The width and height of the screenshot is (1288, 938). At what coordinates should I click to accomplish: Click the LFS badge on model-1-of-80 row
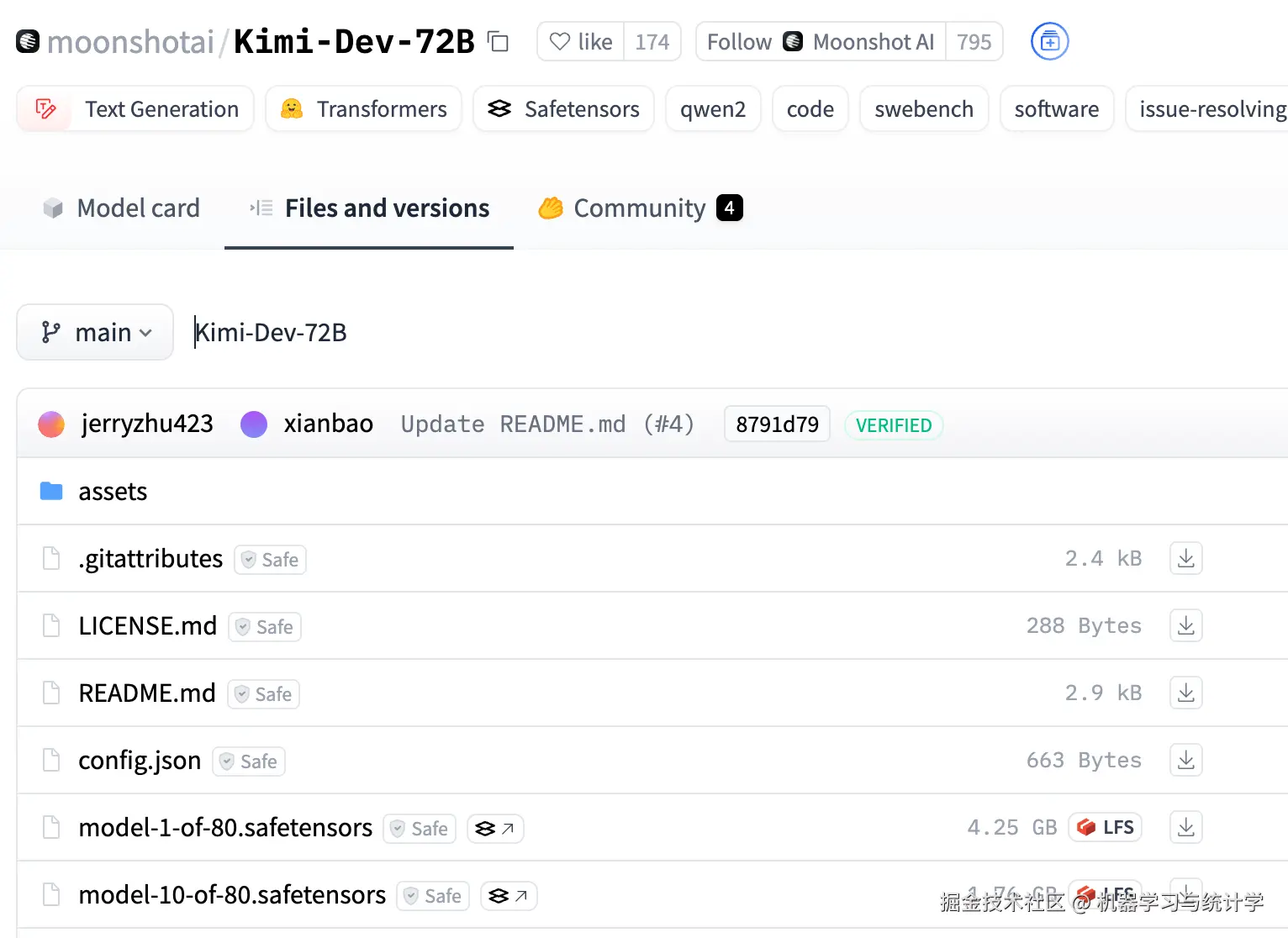1105,827
